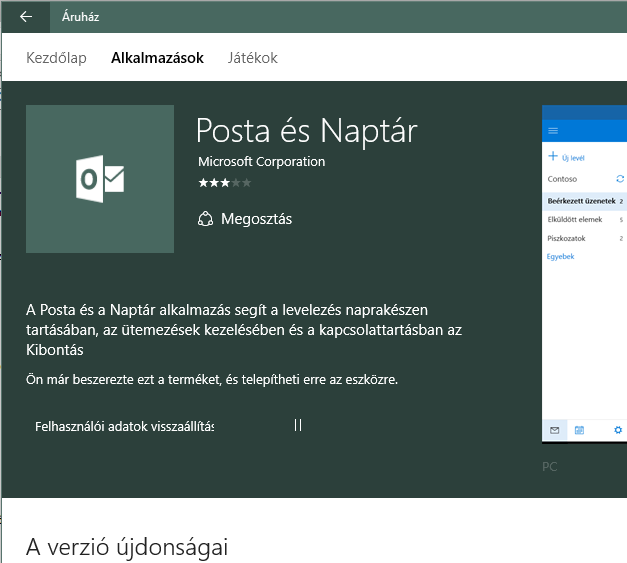The height and width of the screenshot is (563, 627).
Task: Click the "Ön már beszerezte" notice text
Action: pyautogui.click(x=212, y=379)
